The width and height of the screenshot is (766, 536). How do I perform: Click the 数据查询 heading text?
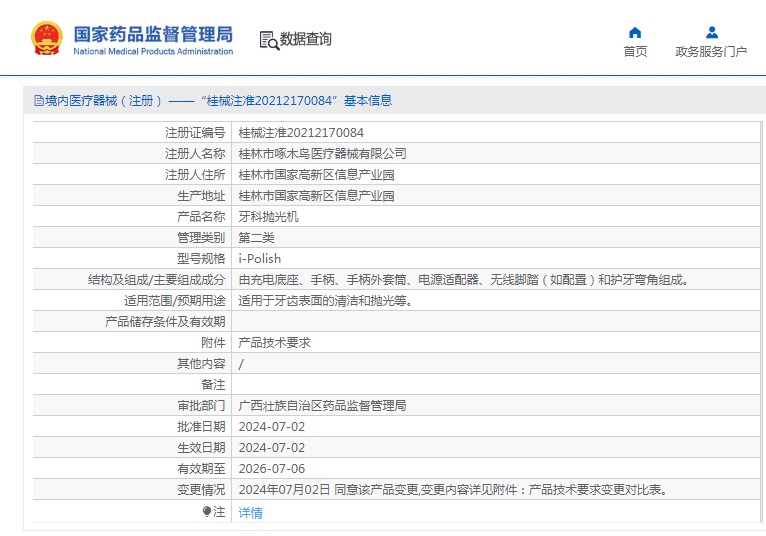[306, 39]
